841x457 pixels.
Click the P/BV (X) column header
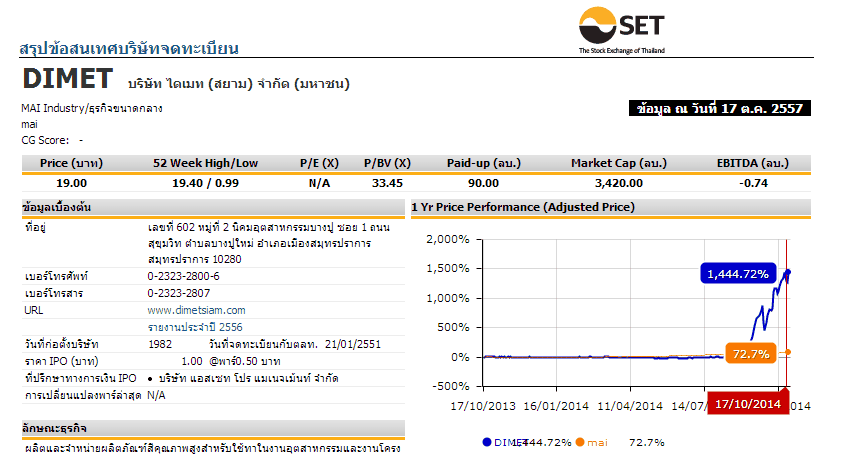(387, 163)
